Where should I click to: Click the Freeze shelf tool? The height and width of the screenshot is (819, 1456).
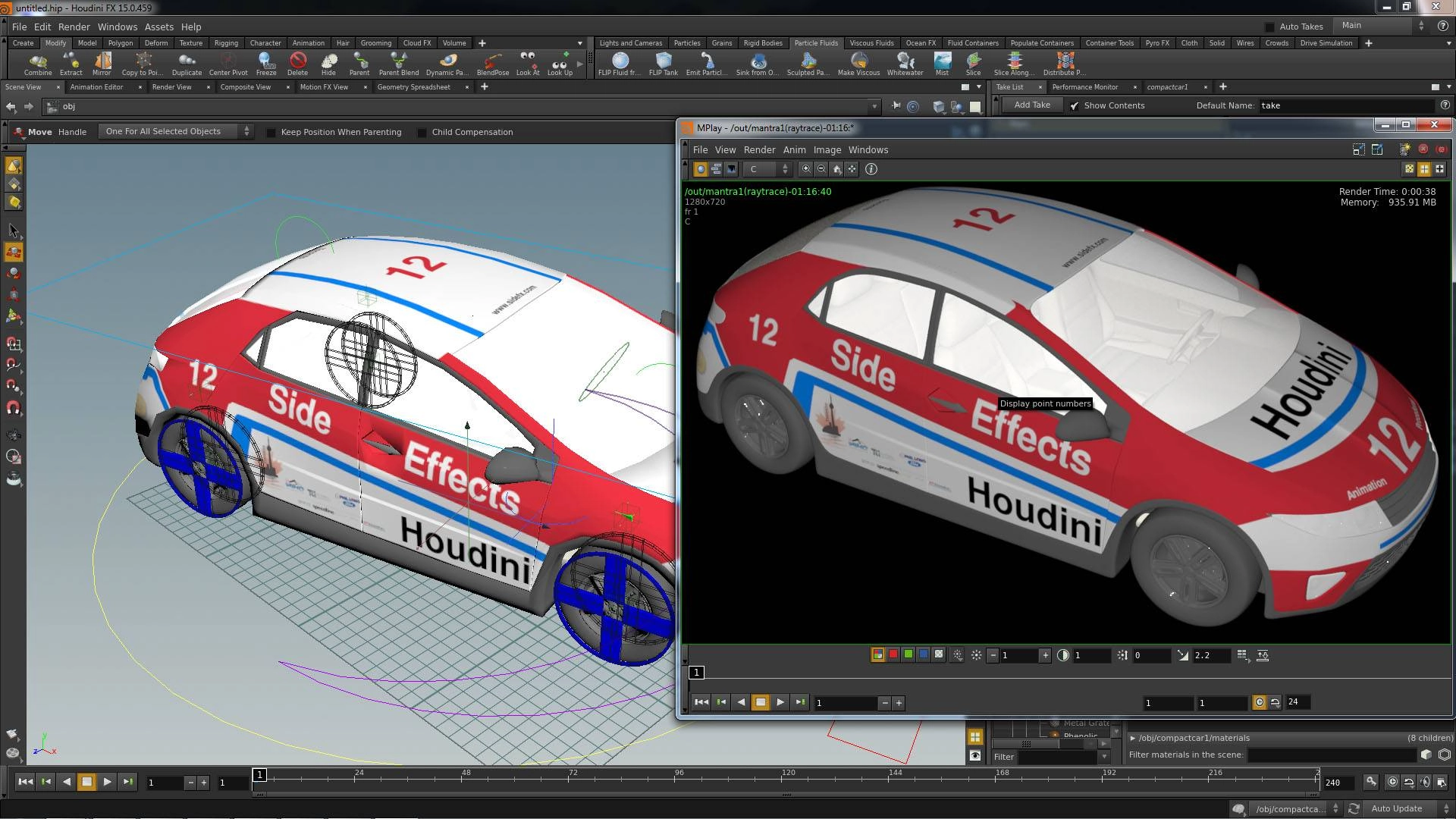pos(266,64)
